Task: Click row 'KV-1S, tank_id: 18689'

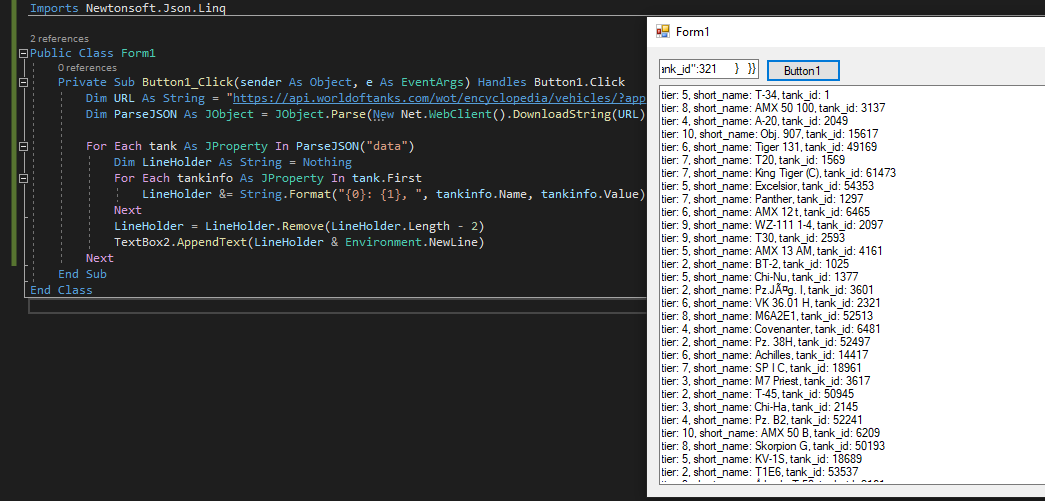Action: tap(763, 458)
